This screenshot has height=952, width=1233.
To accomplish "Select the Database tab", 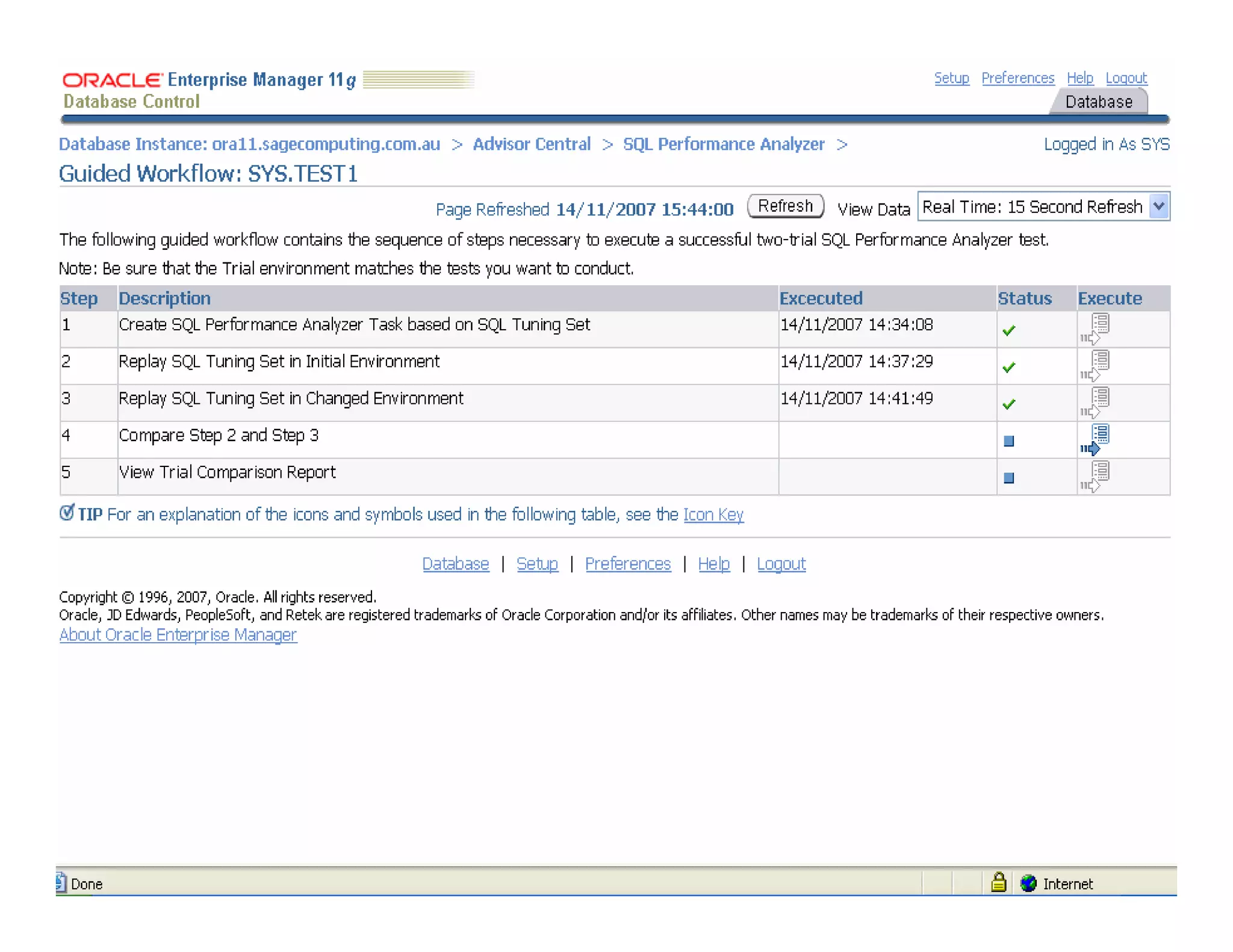I will point(1099,102).
